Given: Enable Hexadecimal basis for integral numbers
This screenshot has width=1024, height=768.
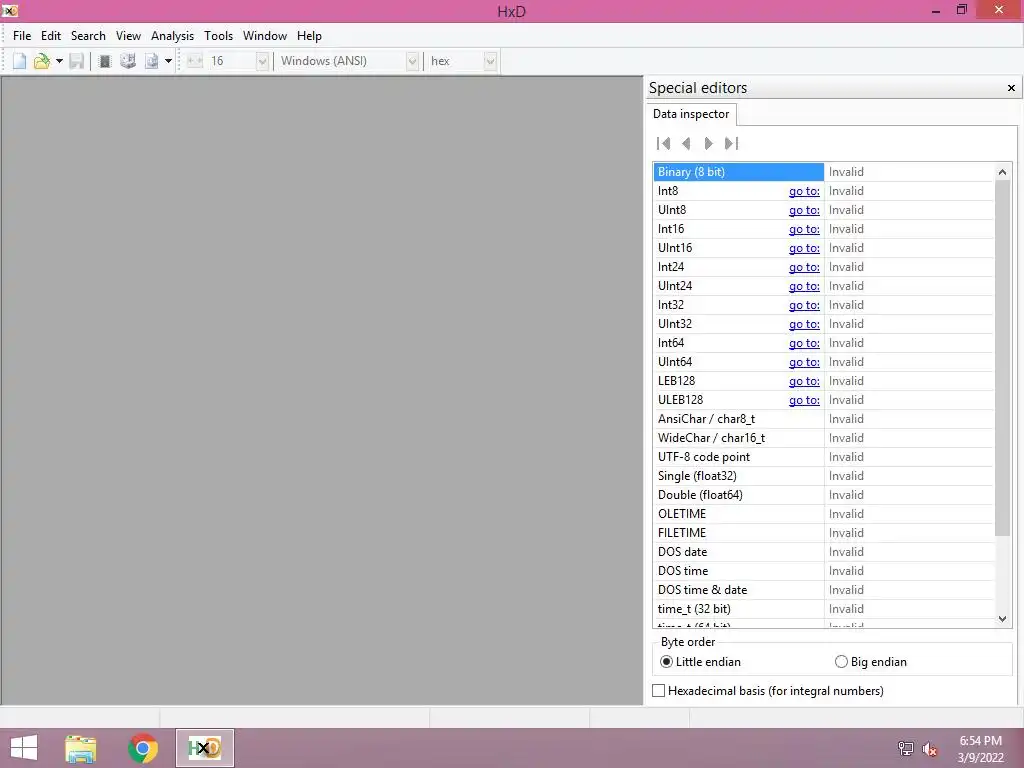Looking at the screenshot, I should coord(768,690).
